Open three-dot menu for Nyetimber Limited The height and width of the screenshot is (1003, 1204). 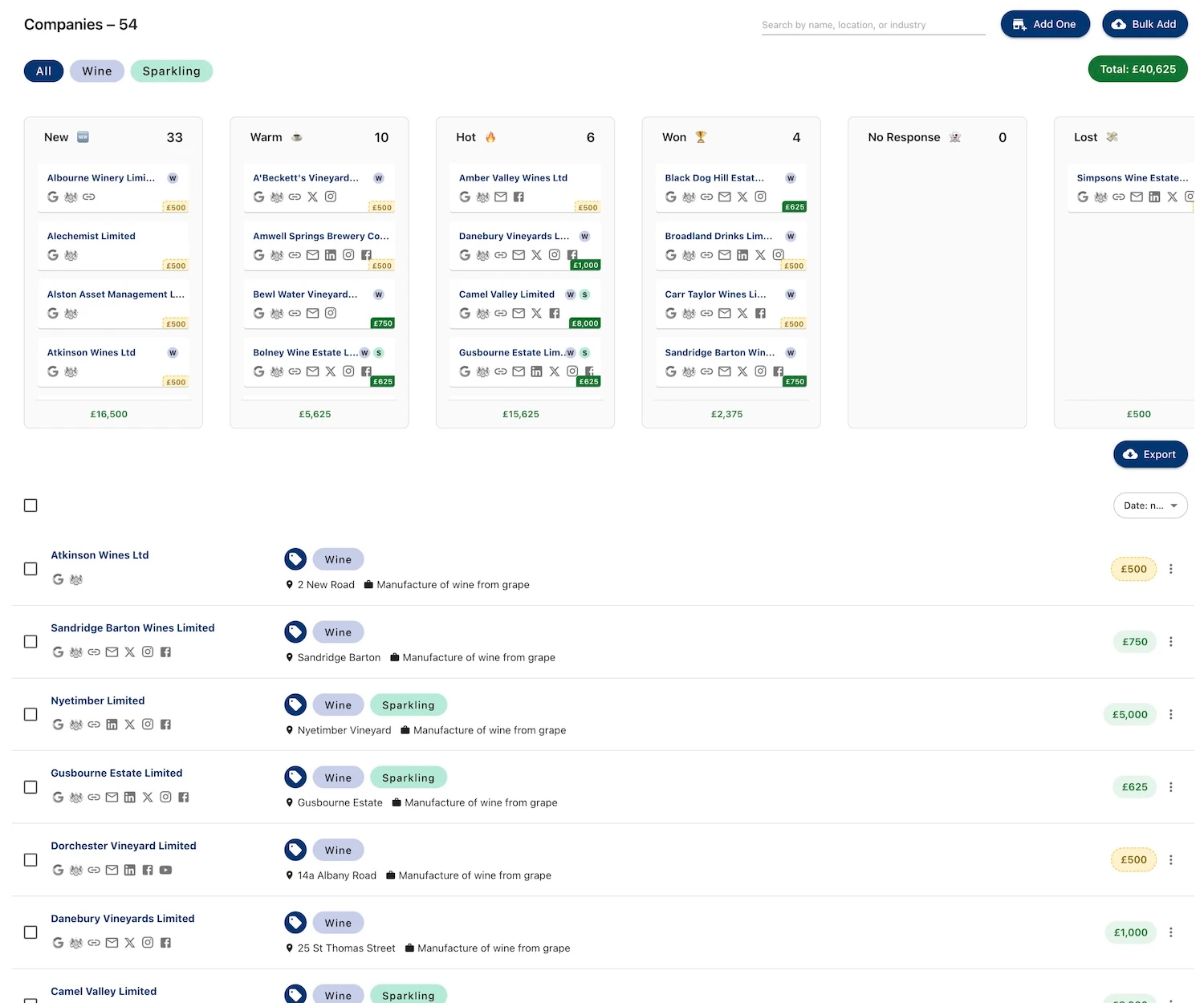point(1171,714)
